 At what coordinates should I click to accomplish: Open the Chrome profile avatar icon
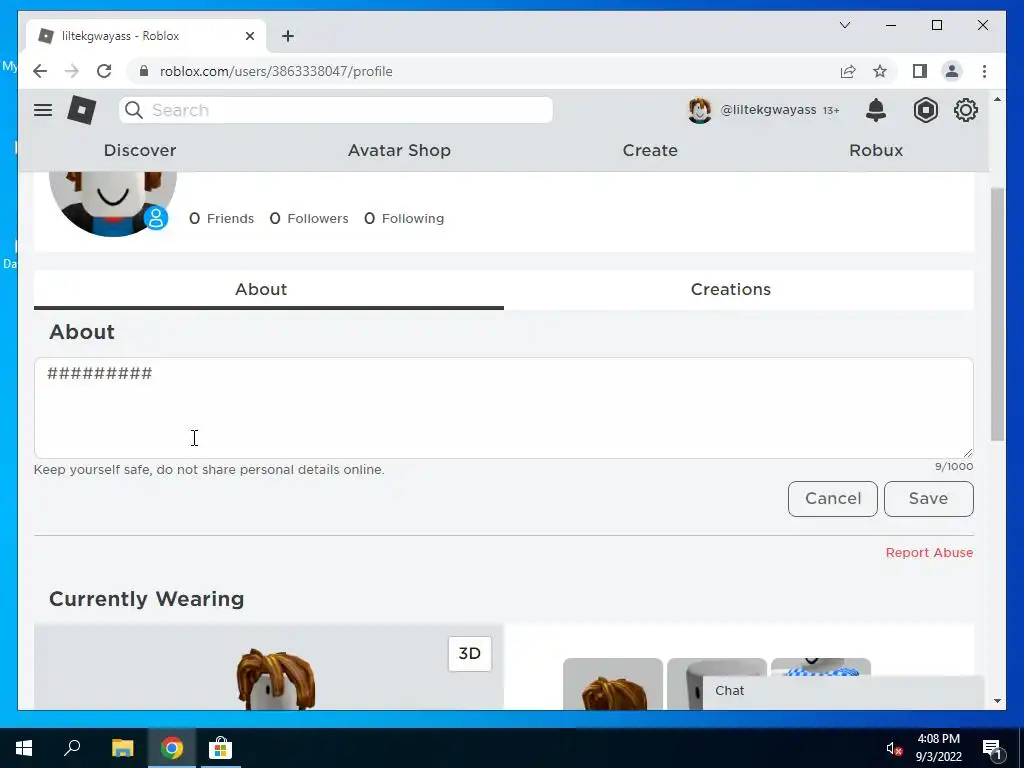(x=952, y=71)
